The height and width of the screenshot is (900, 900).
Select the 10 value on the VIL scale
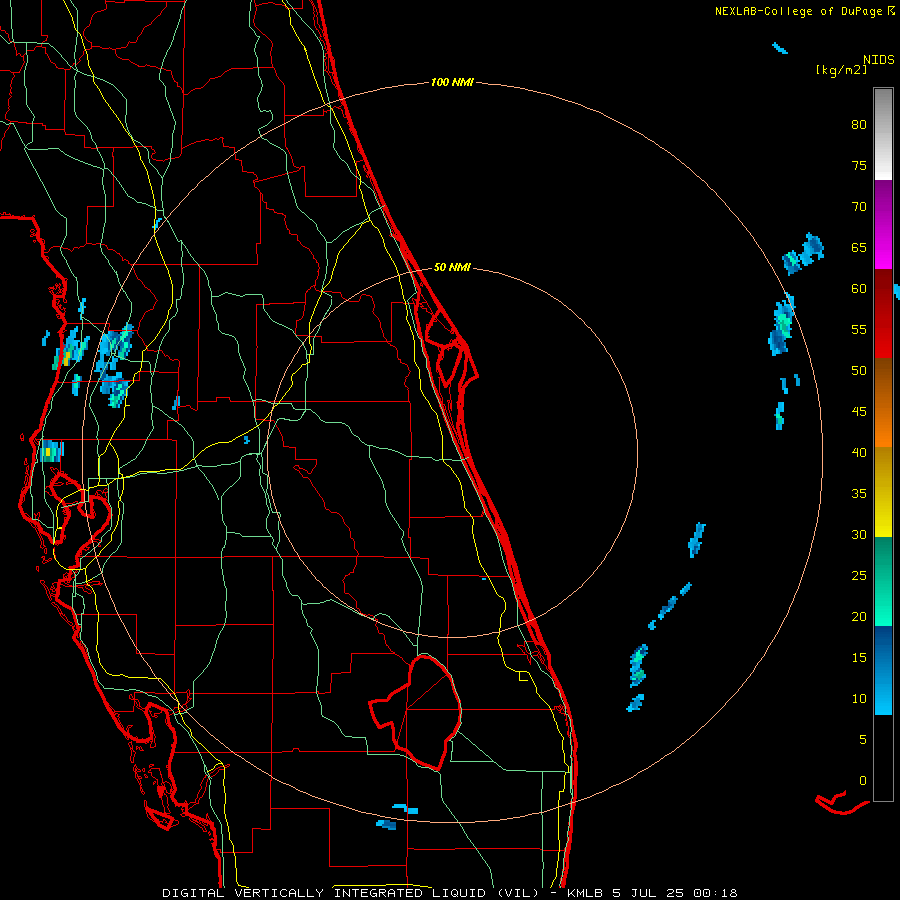tap(859, 699)
